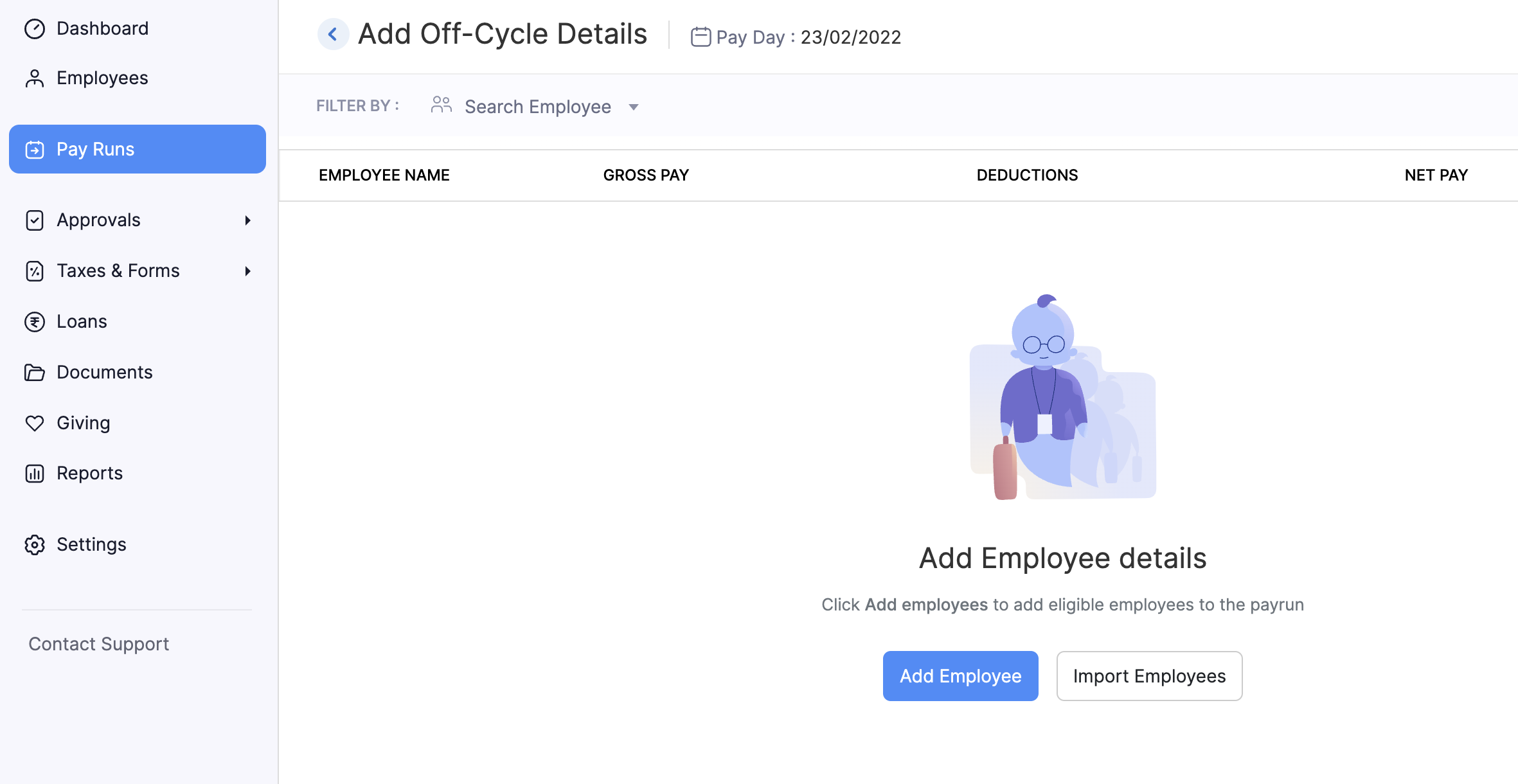The image size is (1518, 784).
Task: Click the Employees icon in sidebar
Action: click(x=35, y=78)
